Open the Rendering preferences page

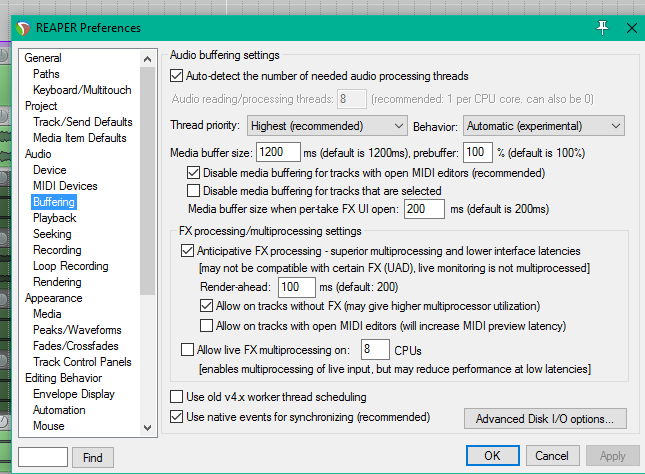pyautogui.click(x=57, y=282)
